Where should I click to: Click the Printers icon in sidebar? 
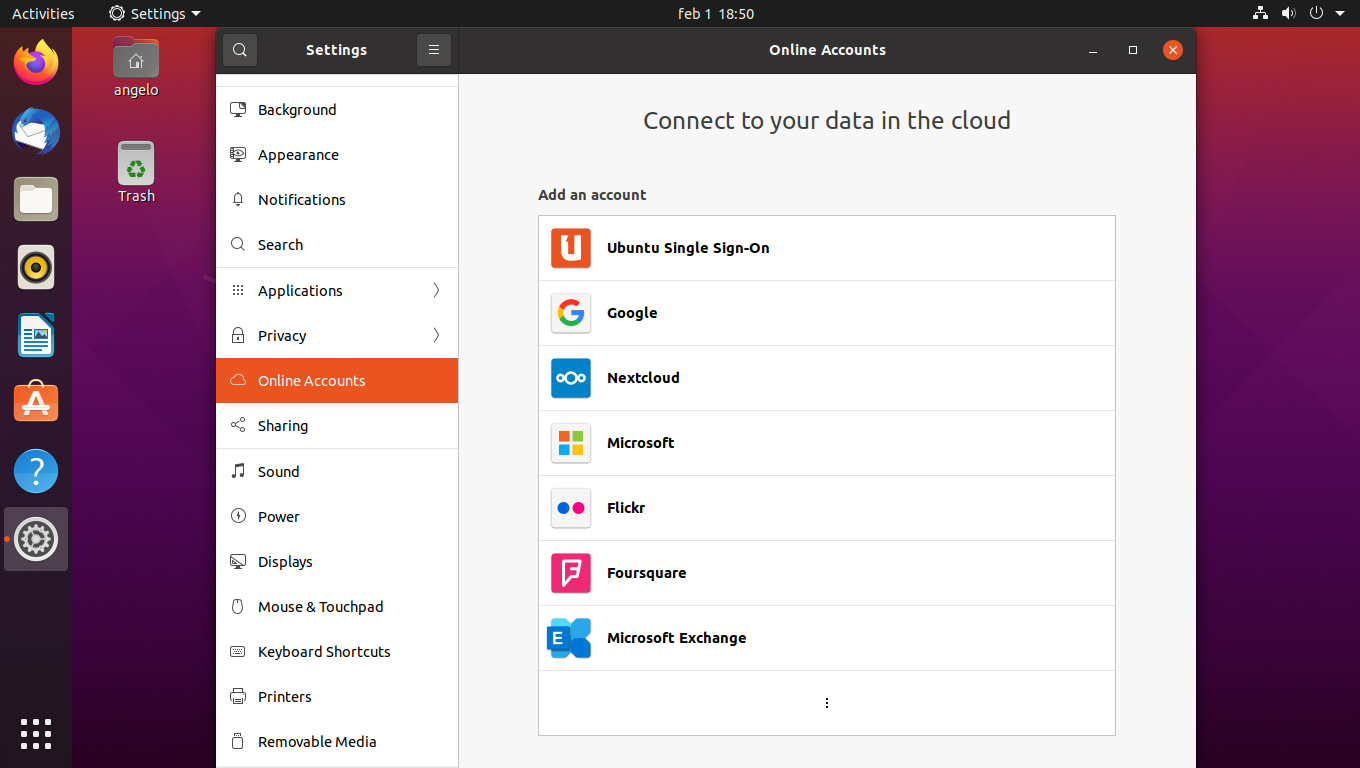(238, 697)
